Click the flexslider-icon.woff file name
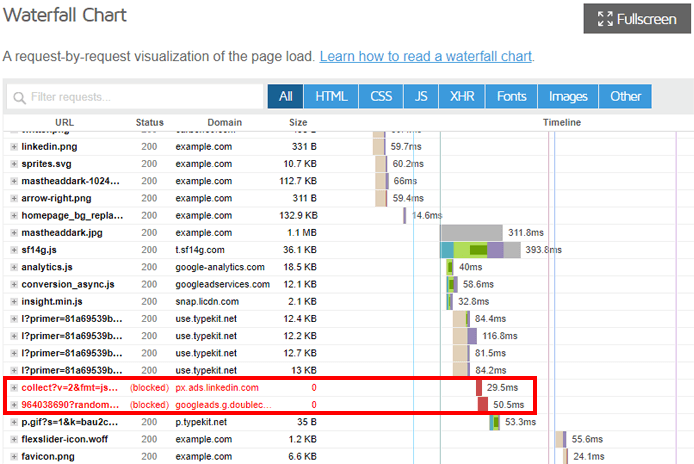Viewport: 694px width, 464px height. click(x=65, y=439)
